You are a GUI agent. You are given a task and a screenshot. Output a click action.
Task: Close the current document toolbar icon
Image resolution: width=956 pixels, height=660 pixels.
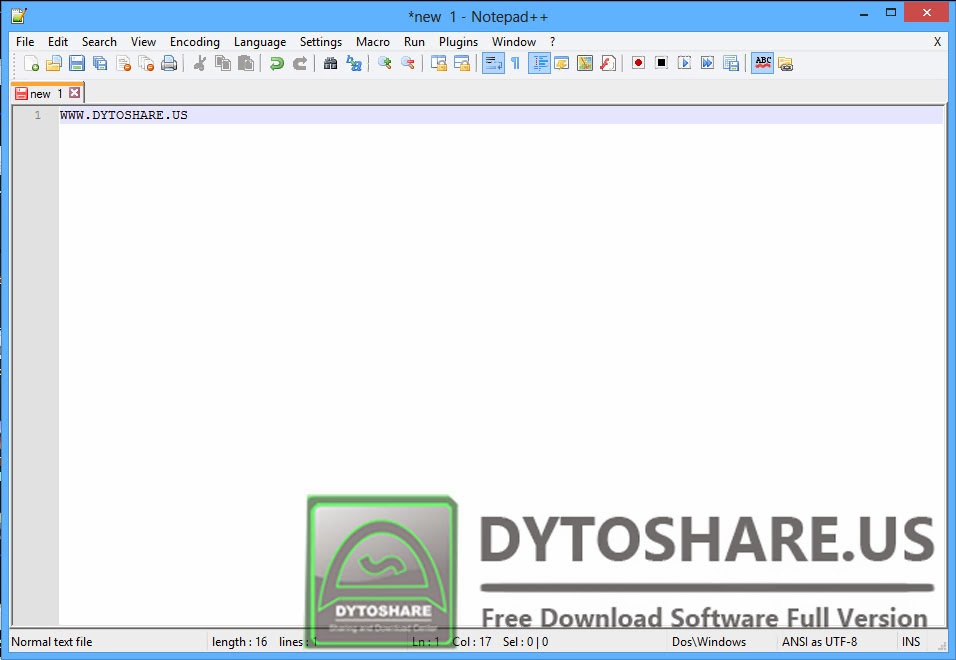[123, 63]
